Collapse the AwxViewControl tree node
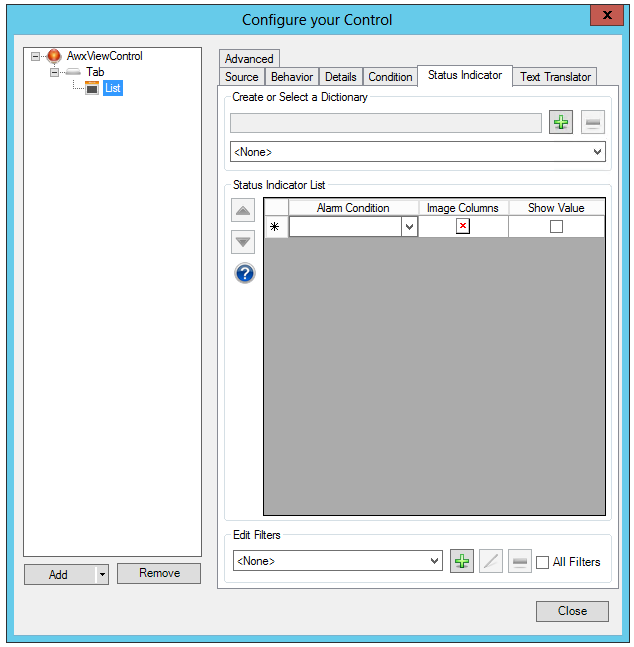The width and height of the screenshot is (634, 647). click(37, 56)
